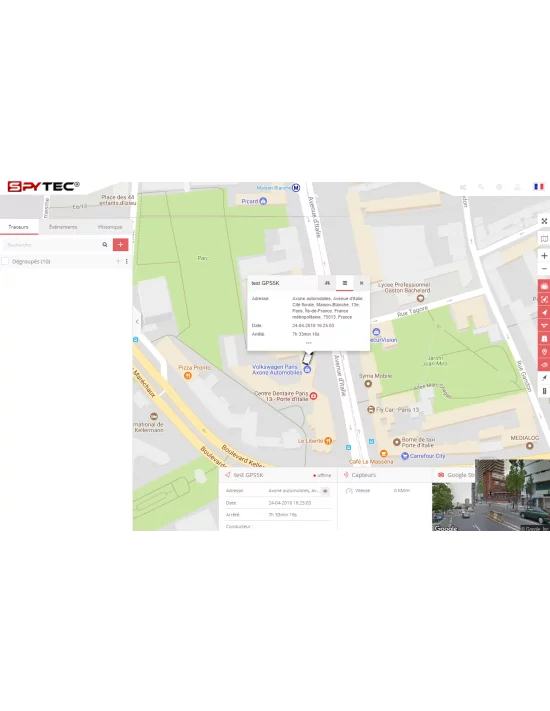The image size is (550, 711).
Task: Click the Fly Car Paris 13 marker
Action: click(371, 409)
